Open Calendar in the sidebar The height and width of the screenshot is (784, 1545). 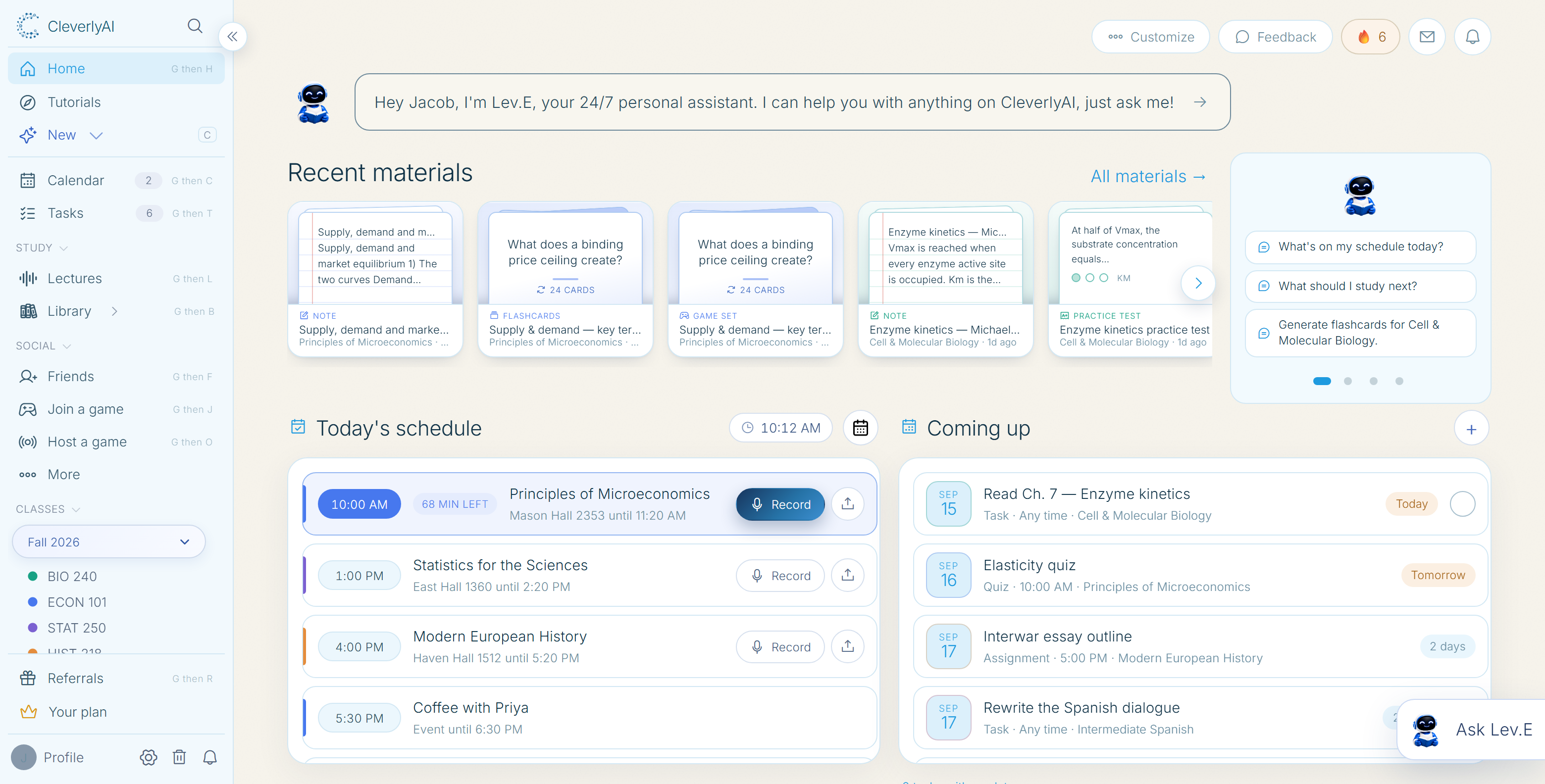click(x=116, y=180)
